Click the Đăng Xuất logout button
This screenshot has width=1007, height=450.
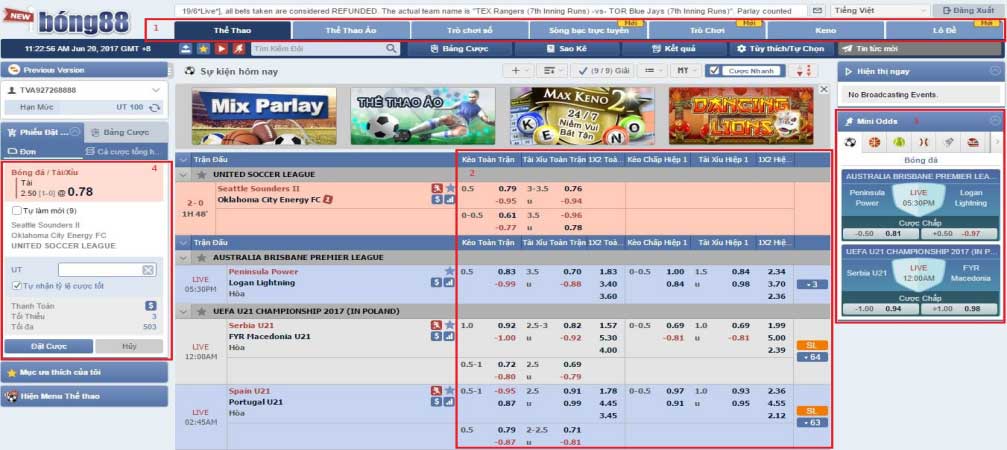click(968, 11)
